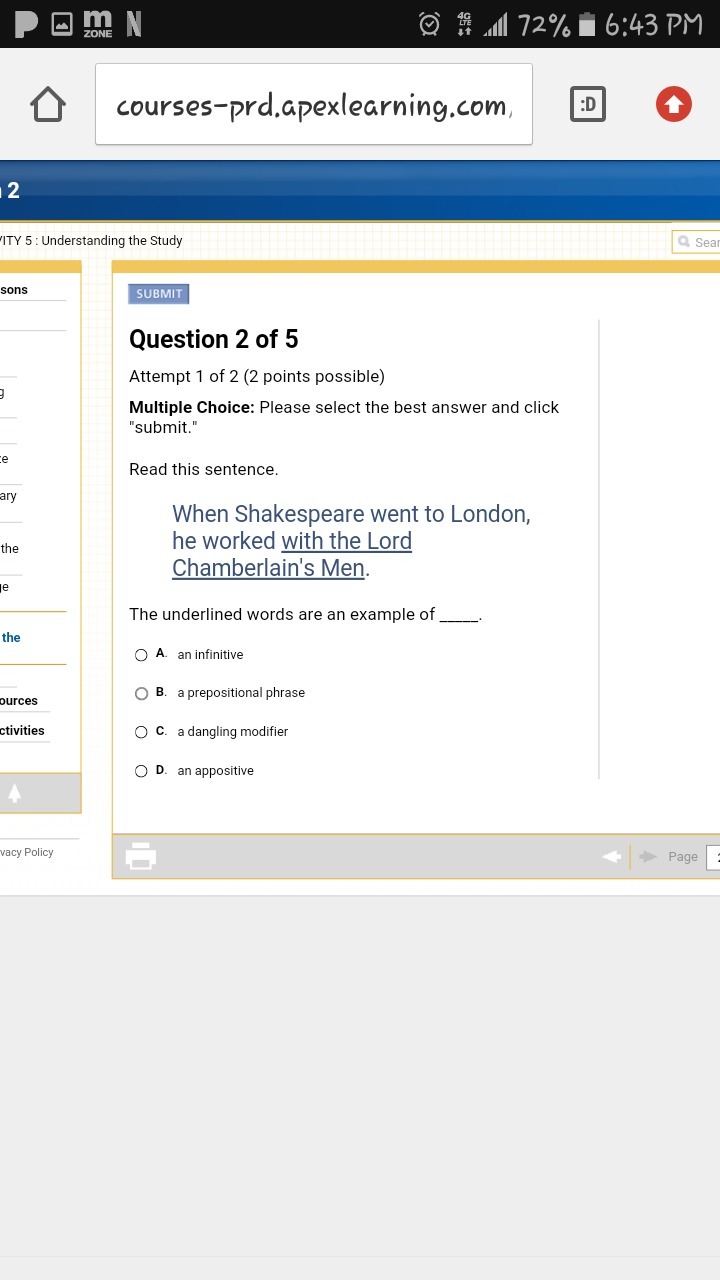720x1280 pixels.
Task: Go to next page arrow
Action: pyautogui.click(x=648, y=856)
